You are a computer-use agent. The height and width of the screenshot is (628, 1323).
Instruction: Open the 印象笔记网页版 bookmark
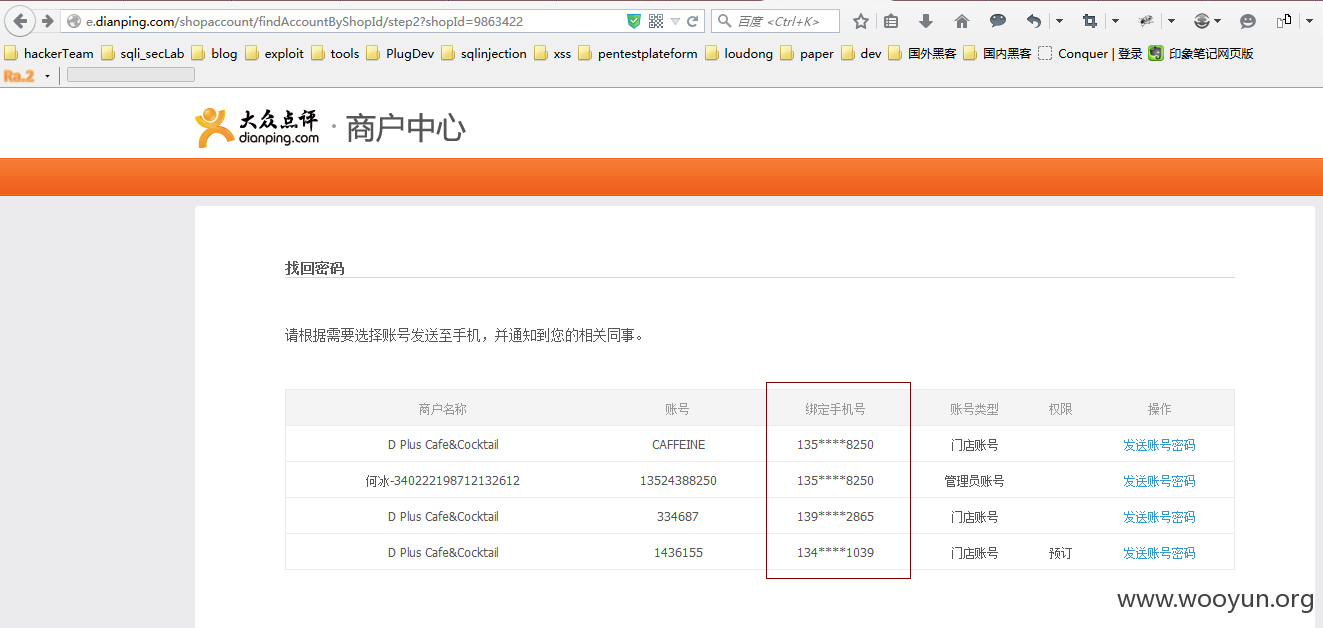tap(1201, 54)
